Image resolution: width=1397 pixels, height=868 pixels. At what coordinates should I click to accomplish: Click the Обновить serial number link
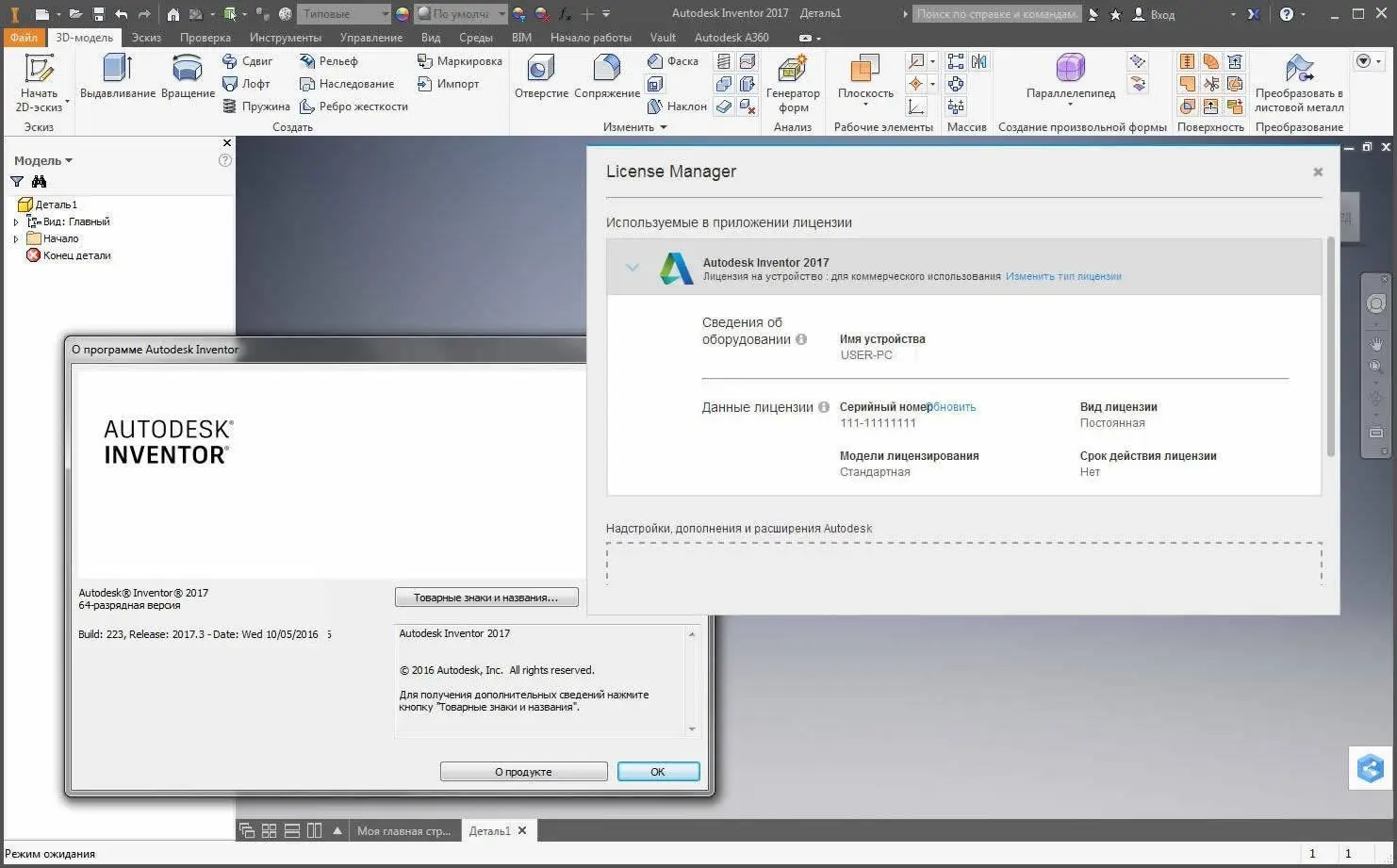pos(953,407)
